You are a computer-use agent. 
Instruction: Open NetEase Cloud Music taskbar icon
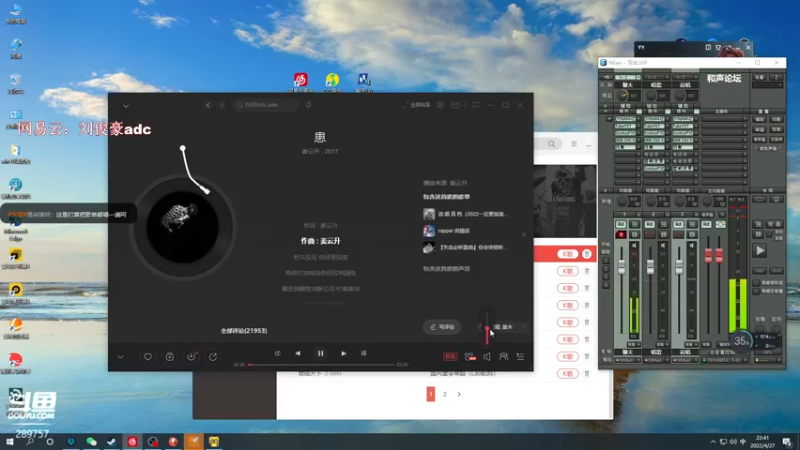[x=133, y=441]
